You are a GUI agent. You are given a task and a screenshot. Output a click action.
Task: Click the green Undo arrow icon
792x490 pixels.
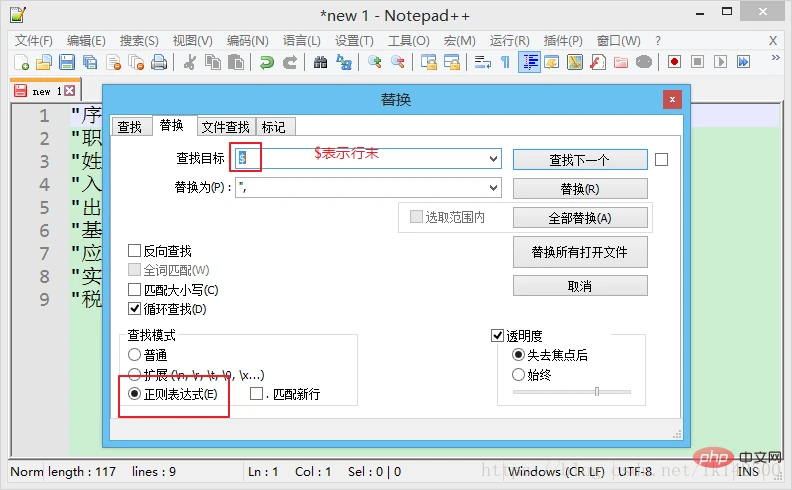click(x=267, y=62)
